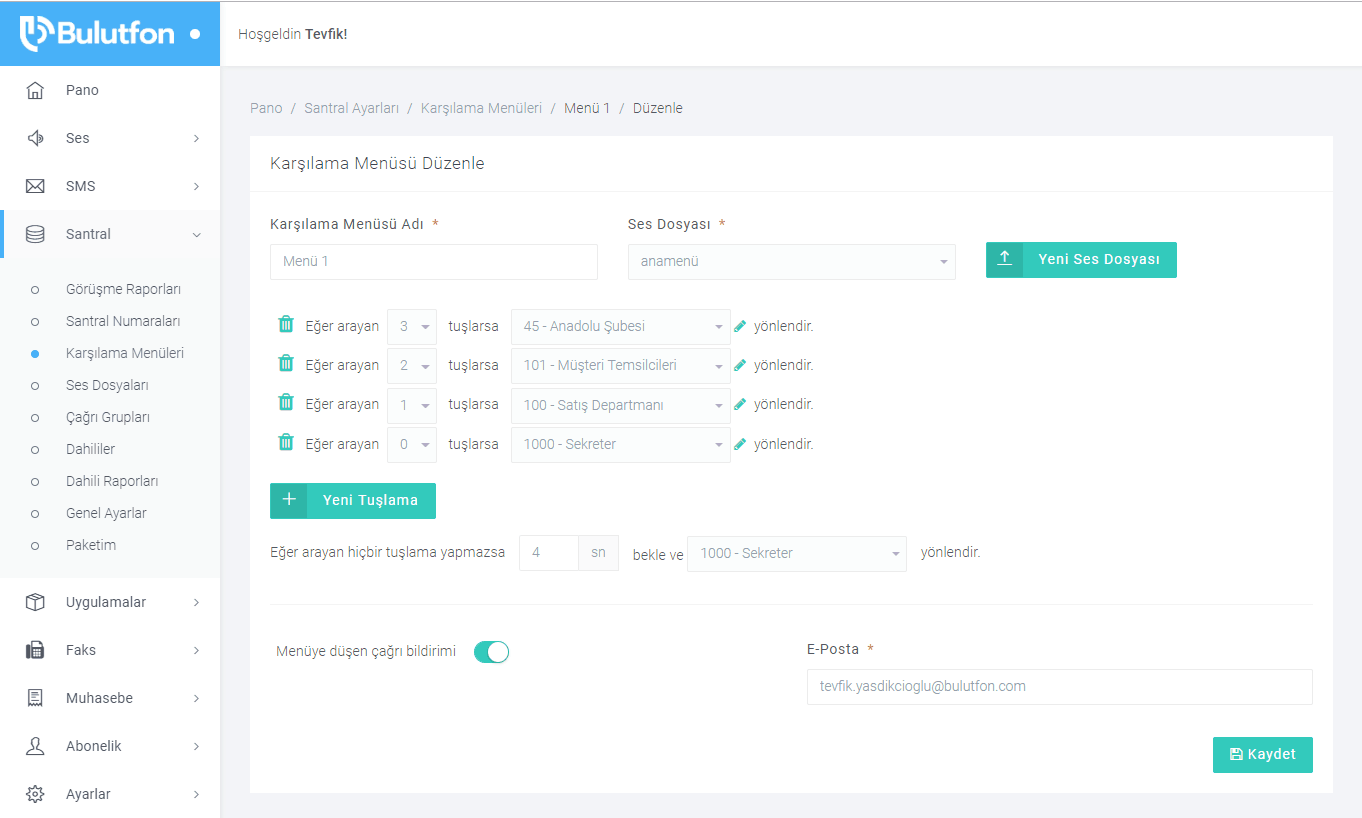This screenshot has width=1362, height=818.
Task: Disable the Menüye düşen çağrı bildirimi toggle
Action: (x=491, y=652)
